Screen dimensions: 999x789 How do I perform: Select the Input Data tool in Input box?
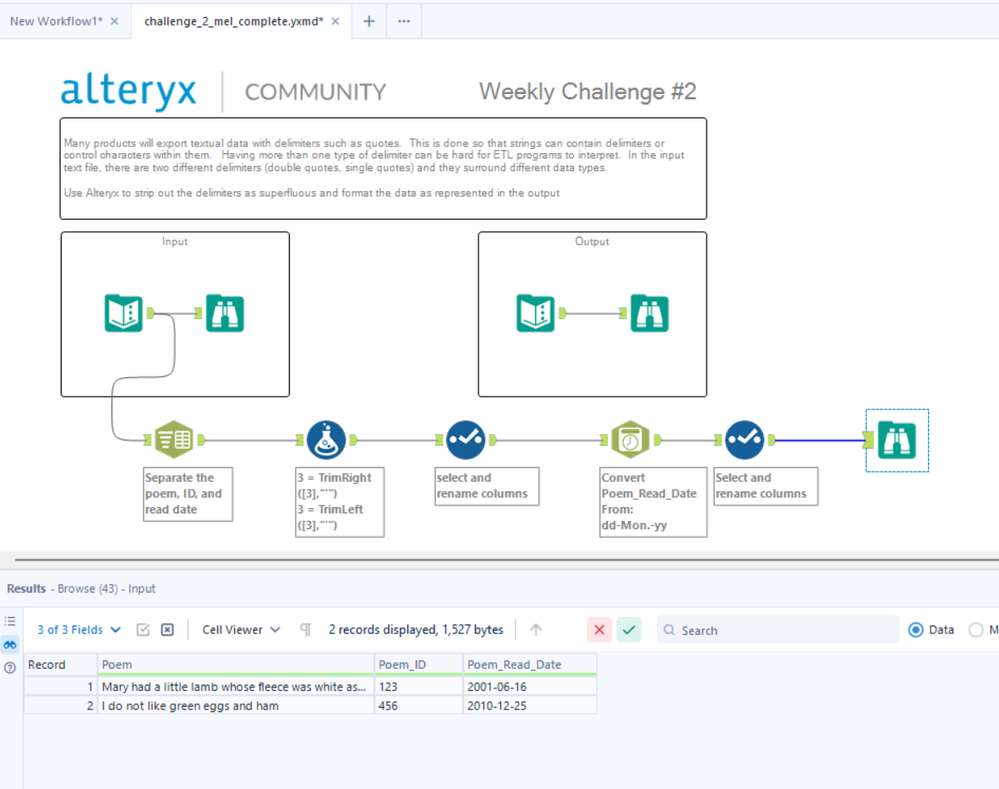point(124,313)
